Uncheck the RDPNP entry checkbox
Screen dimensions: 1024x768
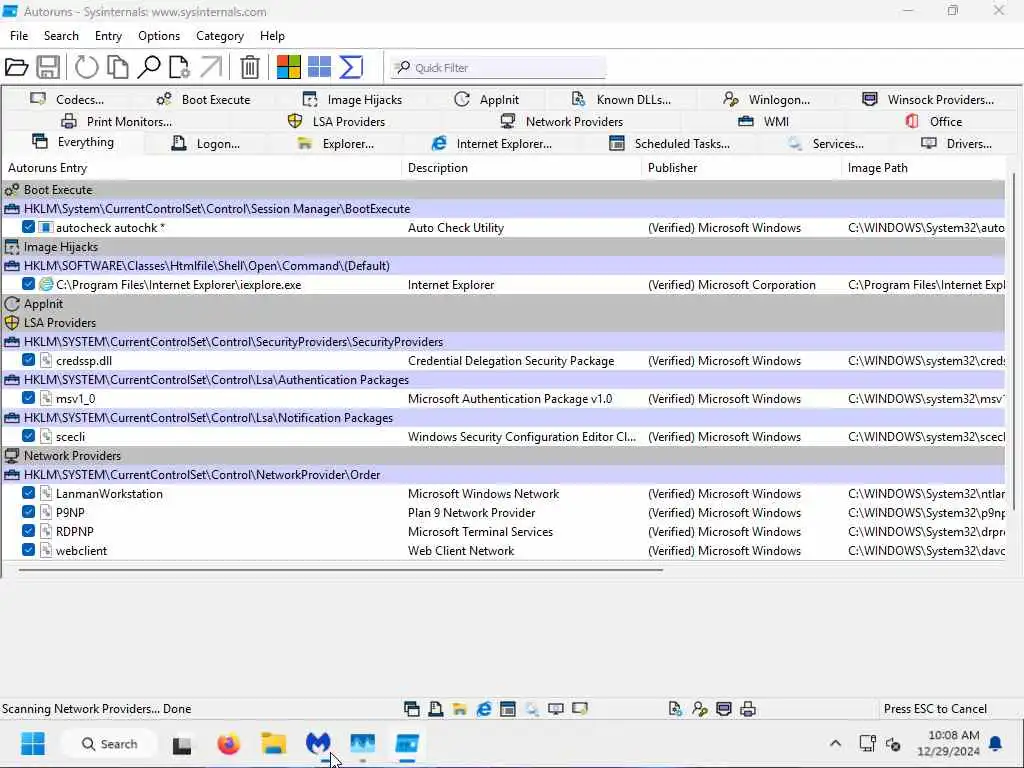[x=28, y=531]
